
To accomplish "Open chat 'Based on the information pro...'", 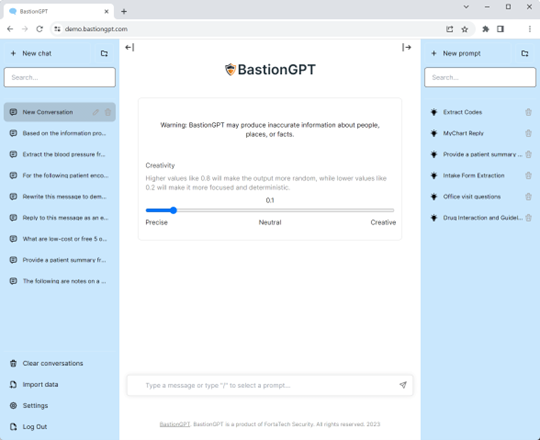I will click(x=60, y=133).
